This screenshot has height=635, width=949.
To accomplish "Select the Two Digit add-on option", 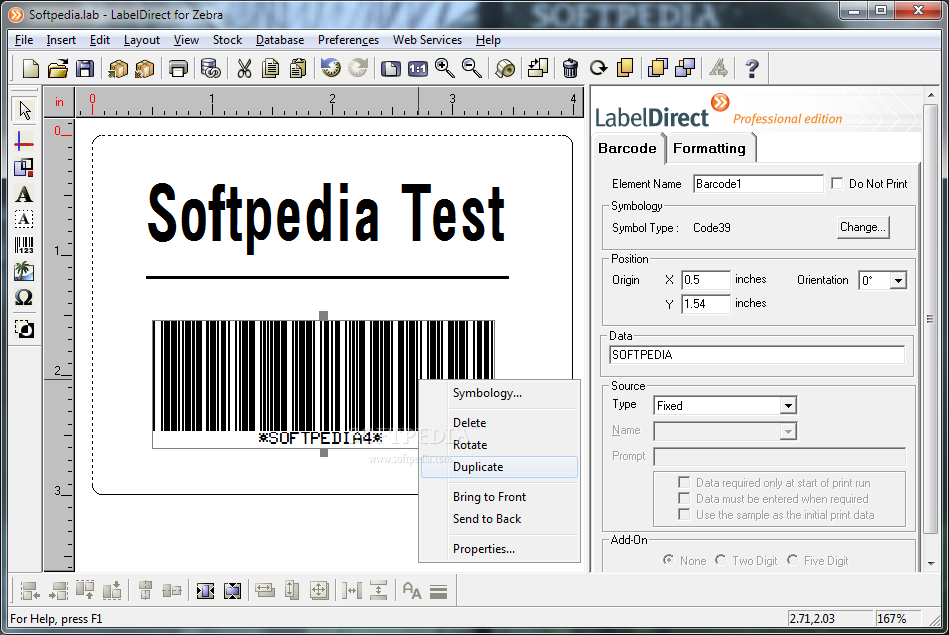I will pyautogui.click(x=720, y=560).
